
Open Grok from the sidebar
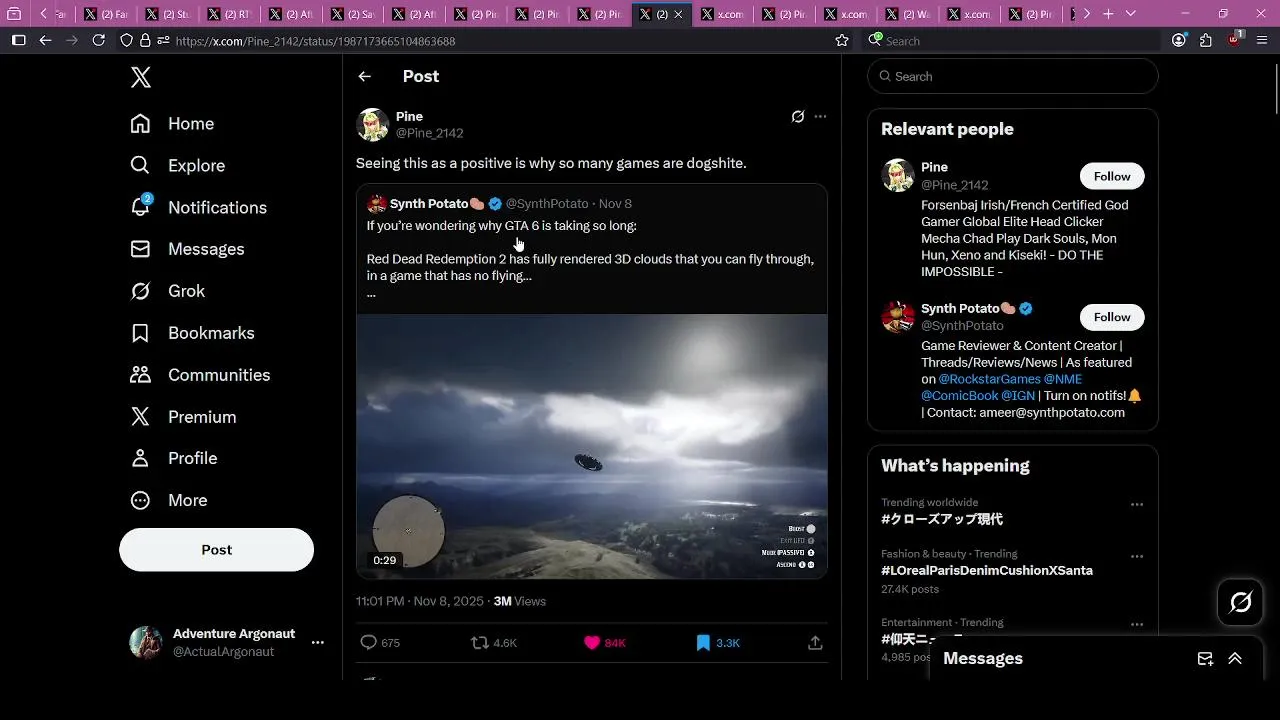(167, 291)
